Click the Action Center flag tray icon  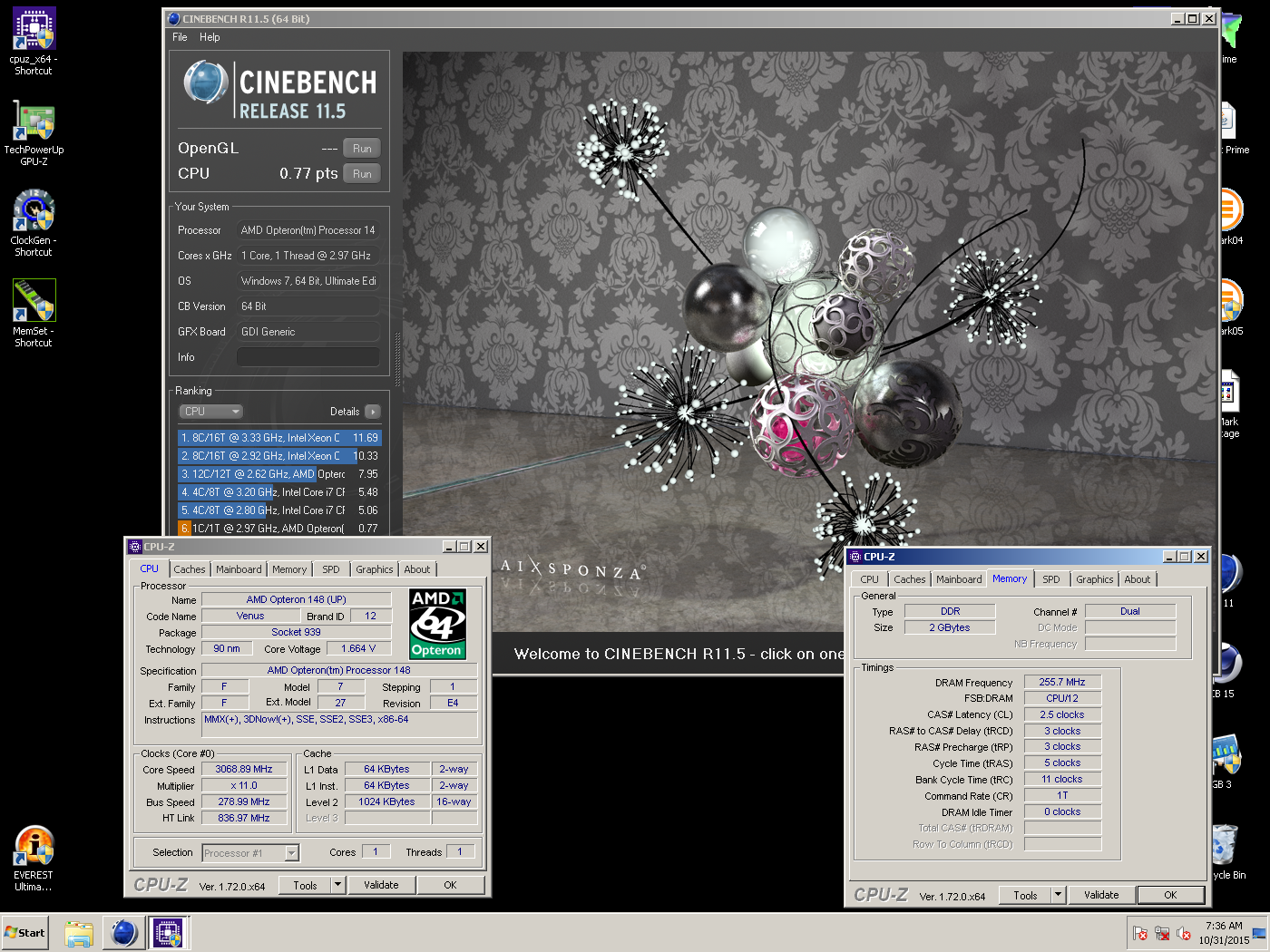point(1140,934)
